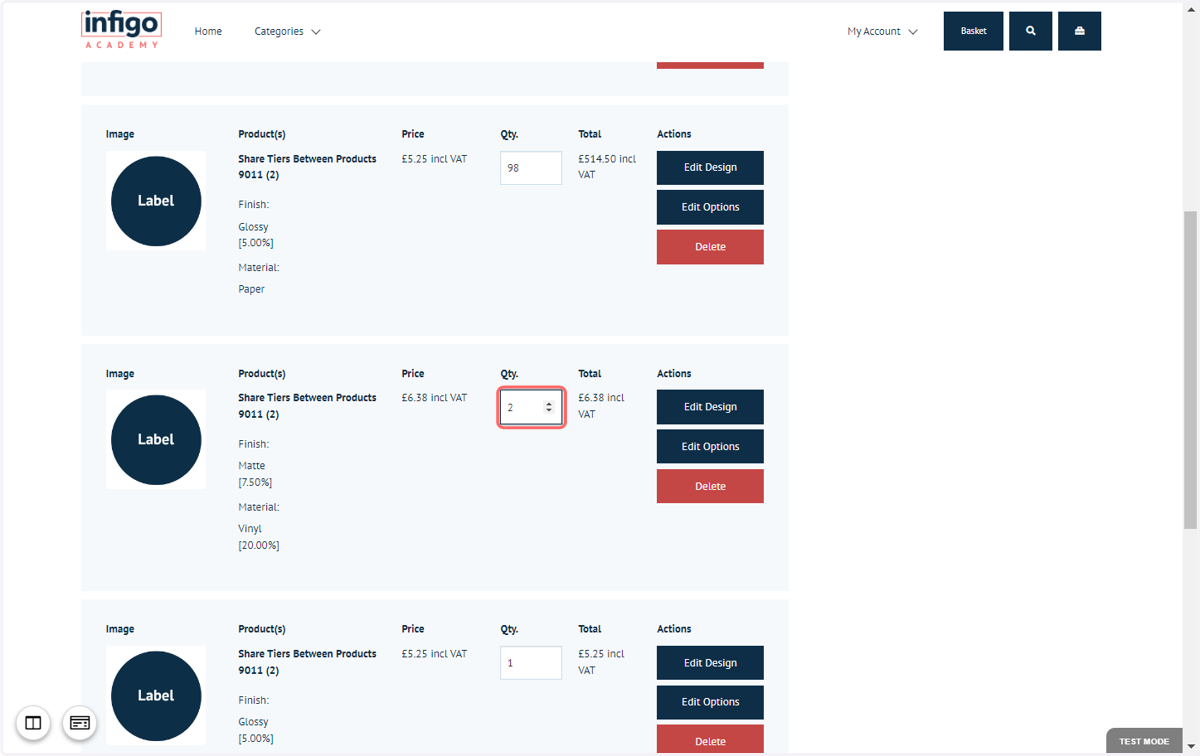Click the TEST MODE badge

[1144, 741]
